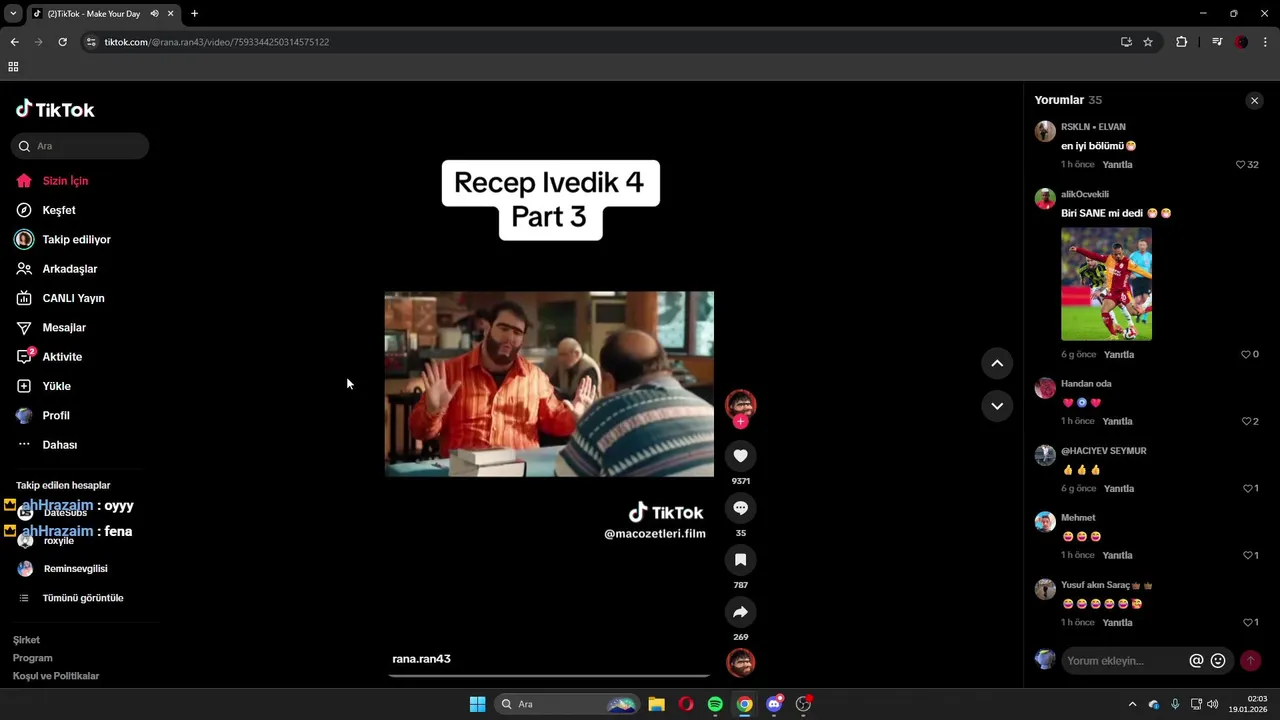Bookmark page with Chrome star icon
Screen dimensions: 1280x720
1148,42
